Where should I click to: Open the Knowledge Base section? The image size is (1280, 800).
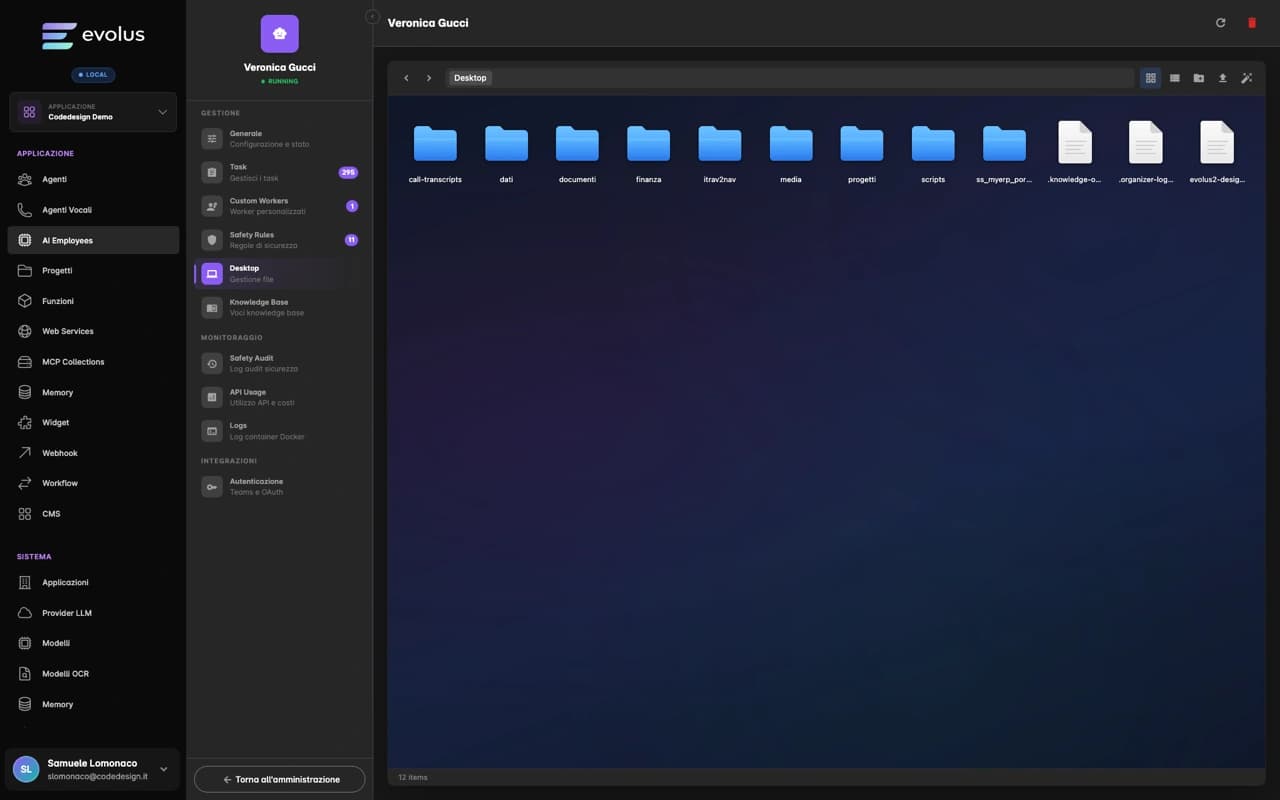[280, 307]
